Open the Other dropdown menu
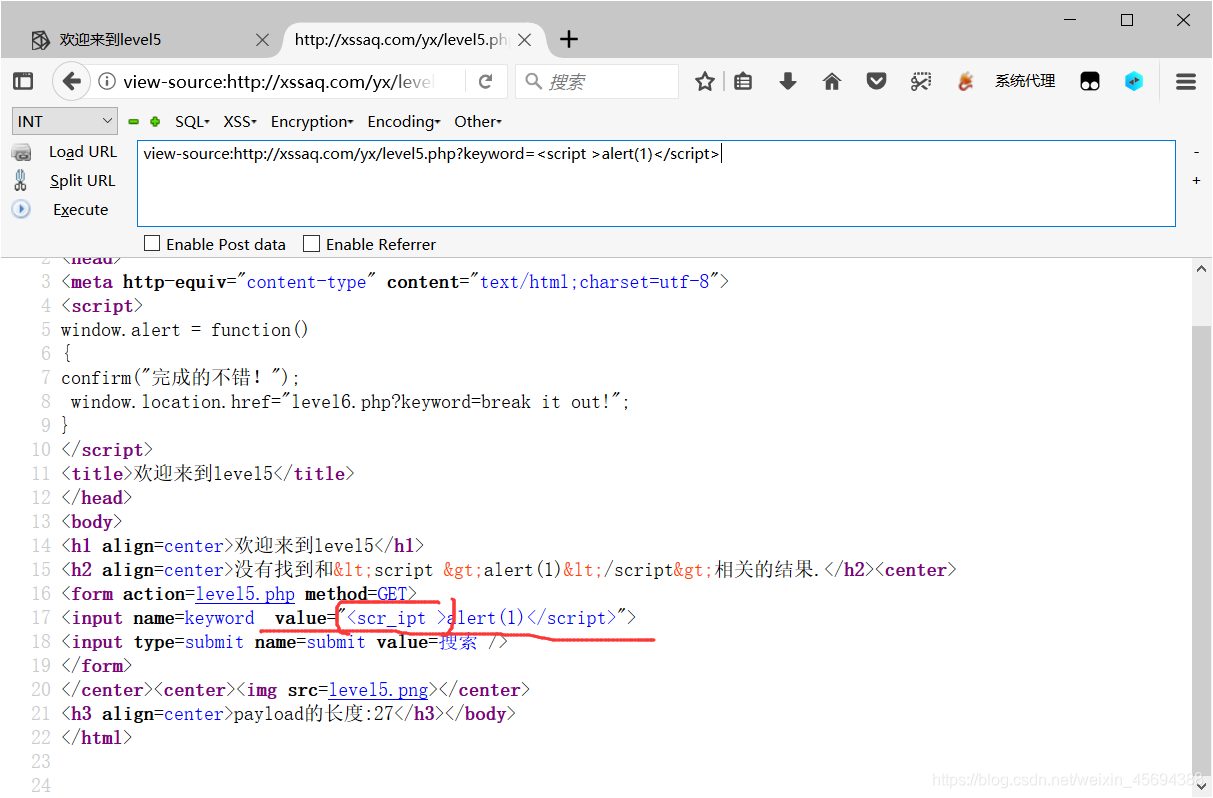This screenshot has width=1213, height=798. click(478, 121)
